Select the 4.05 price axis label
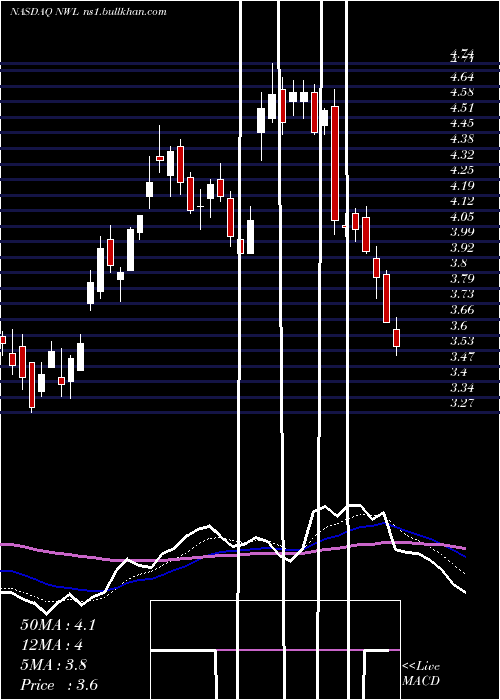Screen dimensions: 500x700 (462, 217)
